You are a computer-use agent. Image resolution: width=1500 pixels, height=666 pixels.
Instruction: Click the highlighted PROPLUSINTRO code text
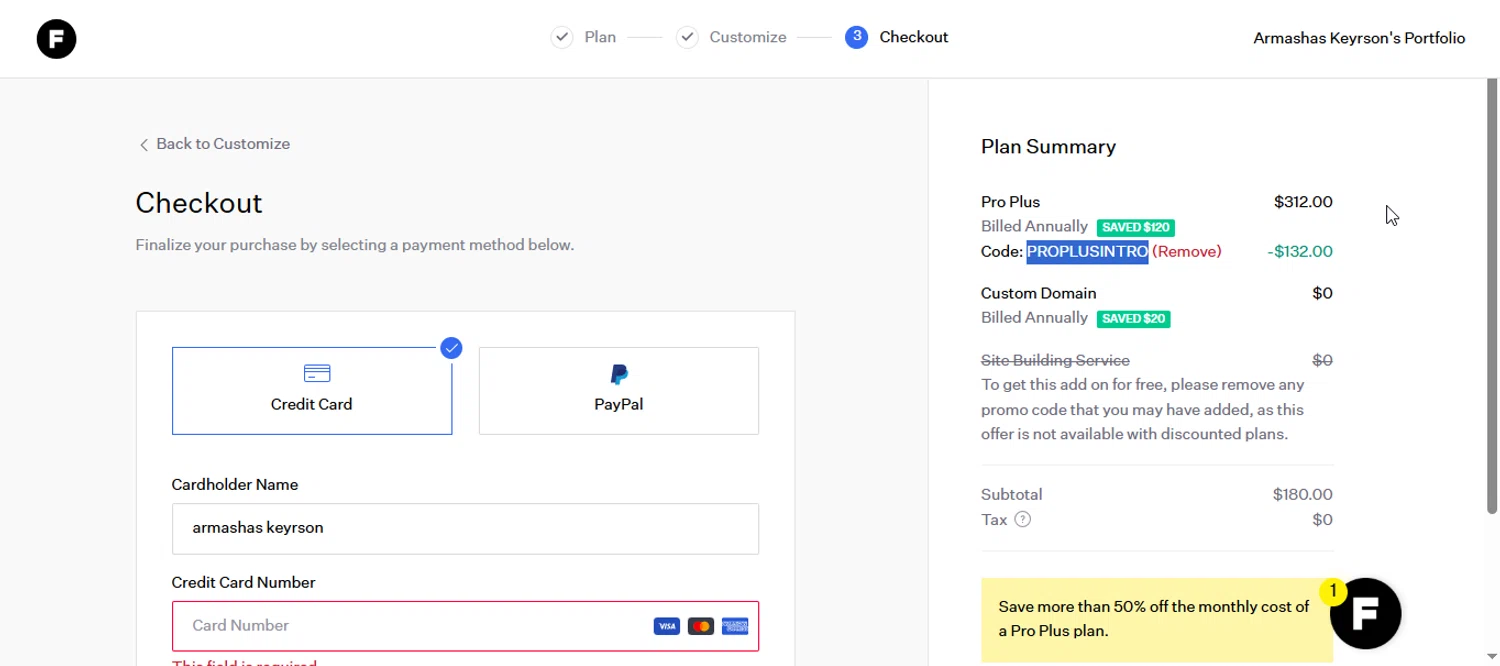tap(1087, 251)
